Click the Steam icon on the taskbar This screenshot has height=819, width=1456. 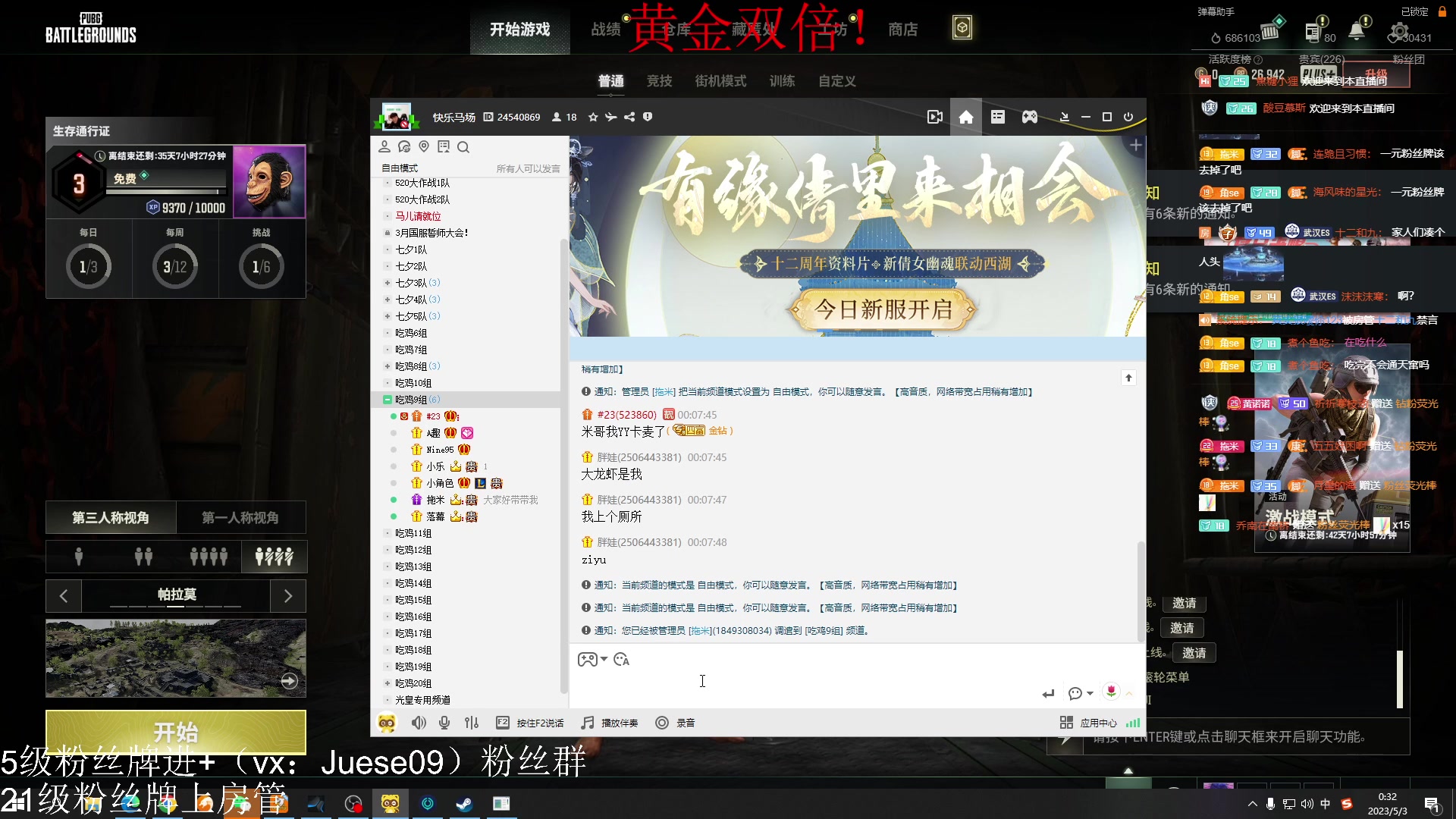pyautogui.click(x=464, y=804)
